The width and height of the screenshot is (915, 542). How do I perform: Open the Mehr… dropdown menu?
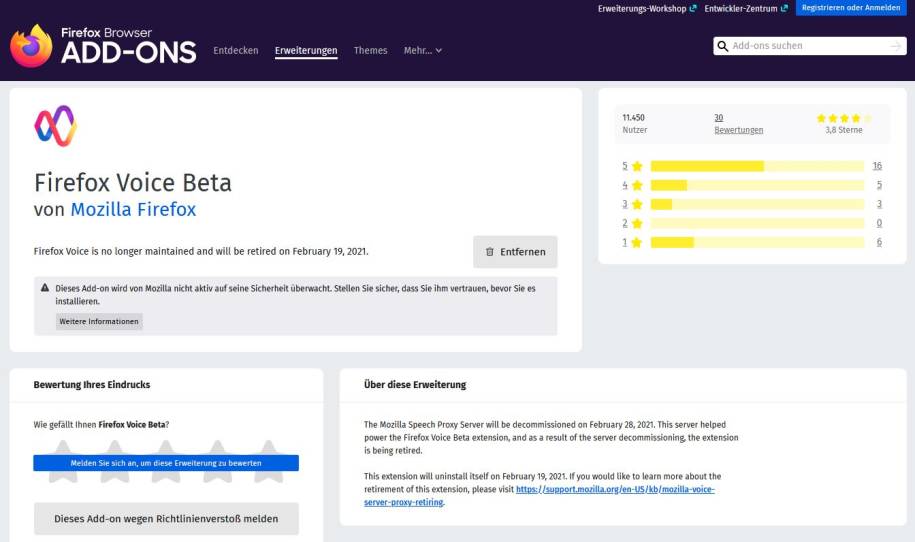(x=422, y=51)
